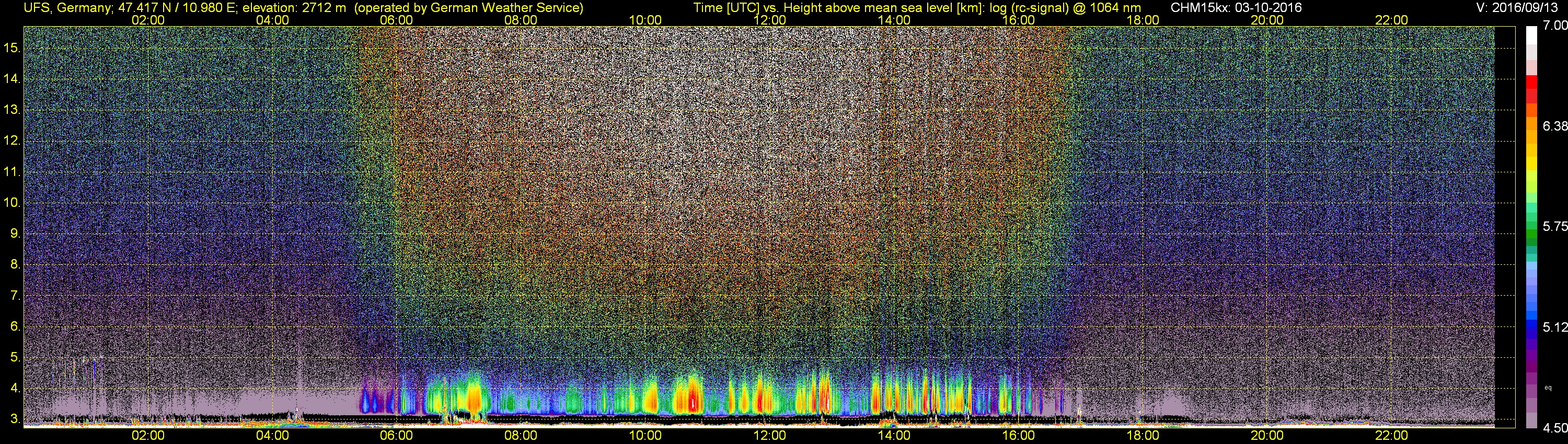The image size is (1568, 444).
Task: Click the 15 km height axis label
Action: (x=12, y=48)
